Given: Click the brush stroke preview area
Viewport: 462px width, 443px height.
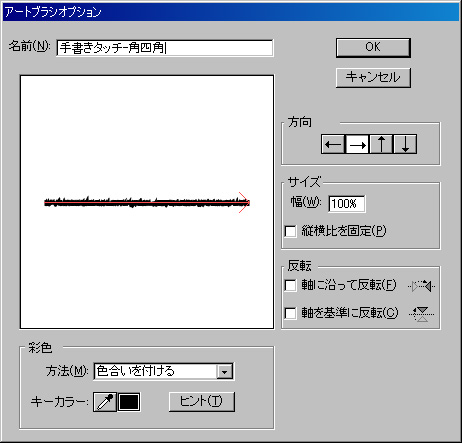Looking at the screenshot, I should coord(147,202).
